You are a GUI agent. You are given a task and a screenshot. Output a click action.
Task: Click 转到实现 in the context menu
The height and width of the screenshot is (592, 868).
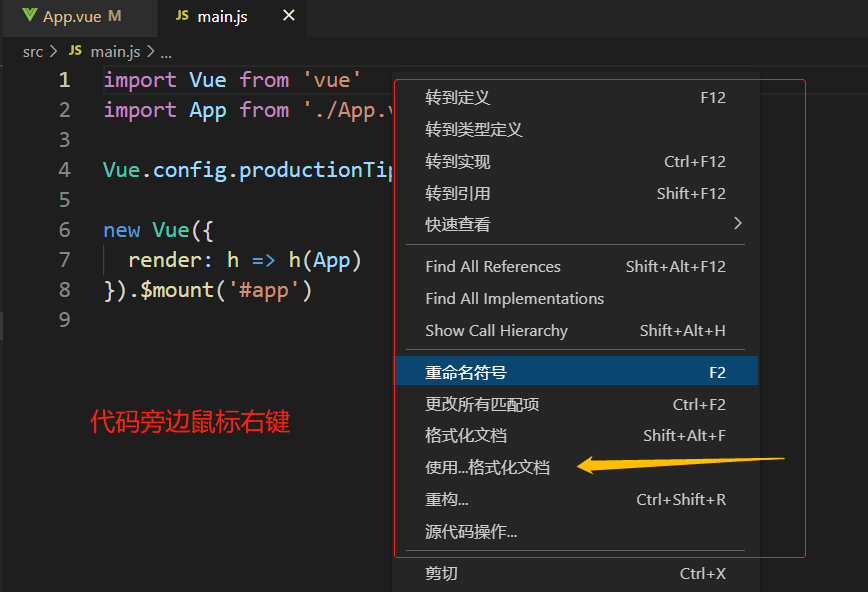(458, 162)
